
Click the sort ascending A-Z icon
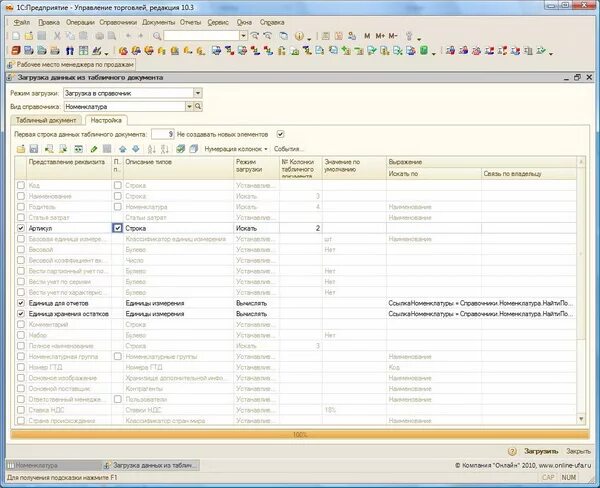point(152,149)
